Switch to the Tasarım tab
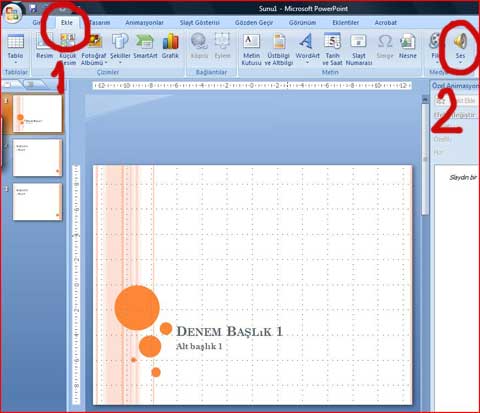Image resolution: width=480 pixels, height=413 pixels. 99,23
